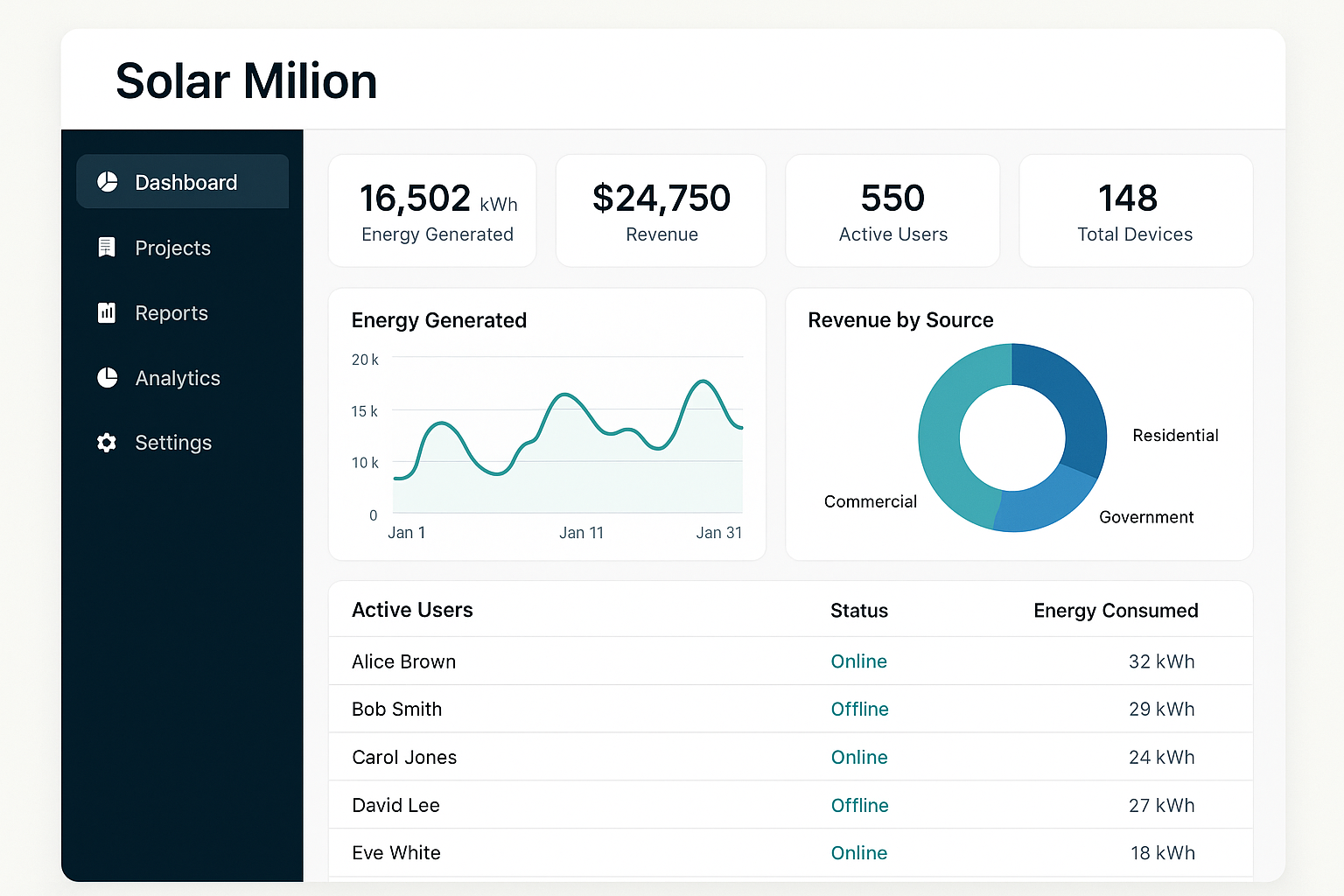Open the Settings page label
The image size is (1344, 896).
tap(173, 443)
